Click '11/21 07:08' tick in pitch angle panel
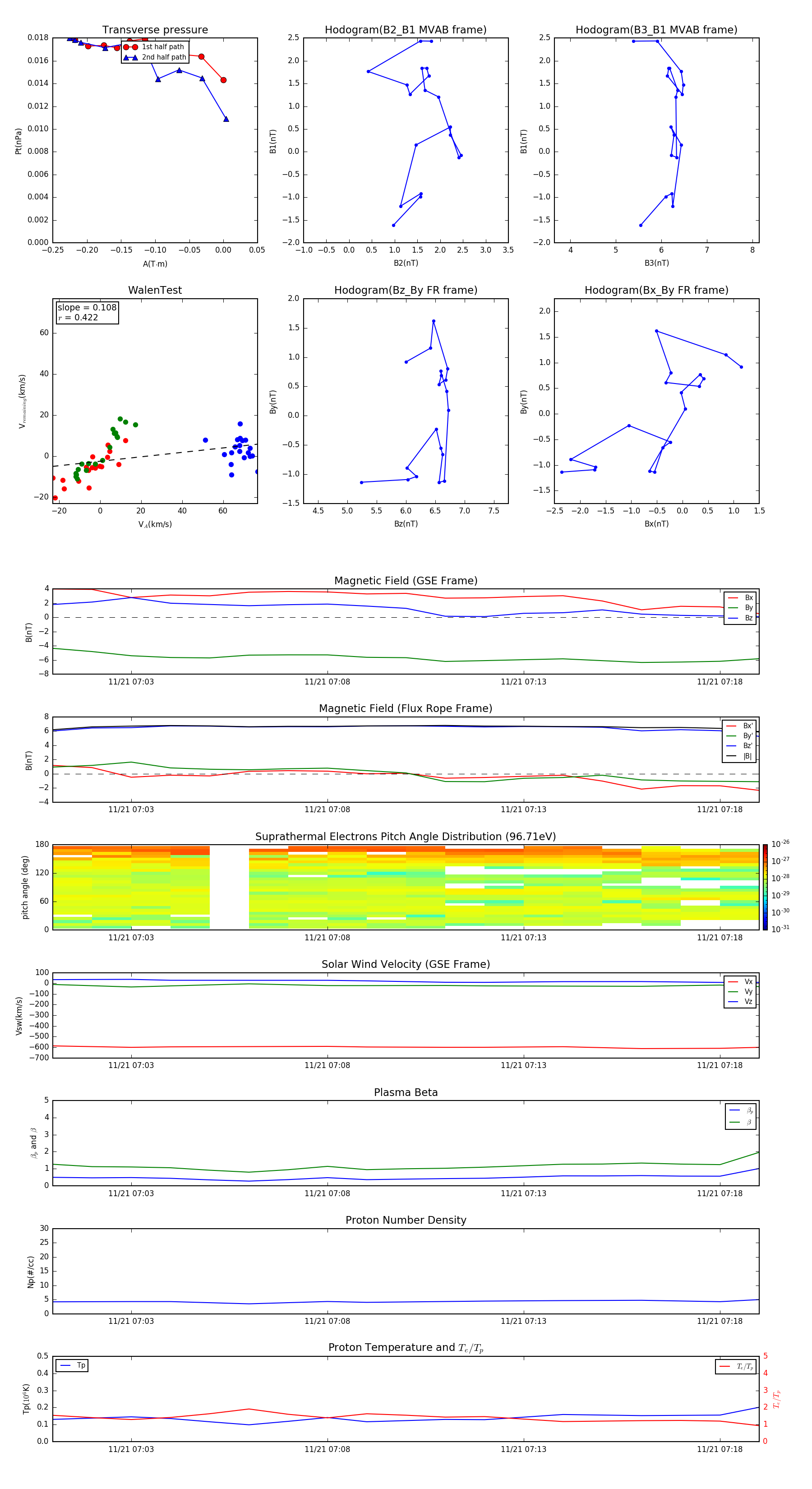 [327, 938]
